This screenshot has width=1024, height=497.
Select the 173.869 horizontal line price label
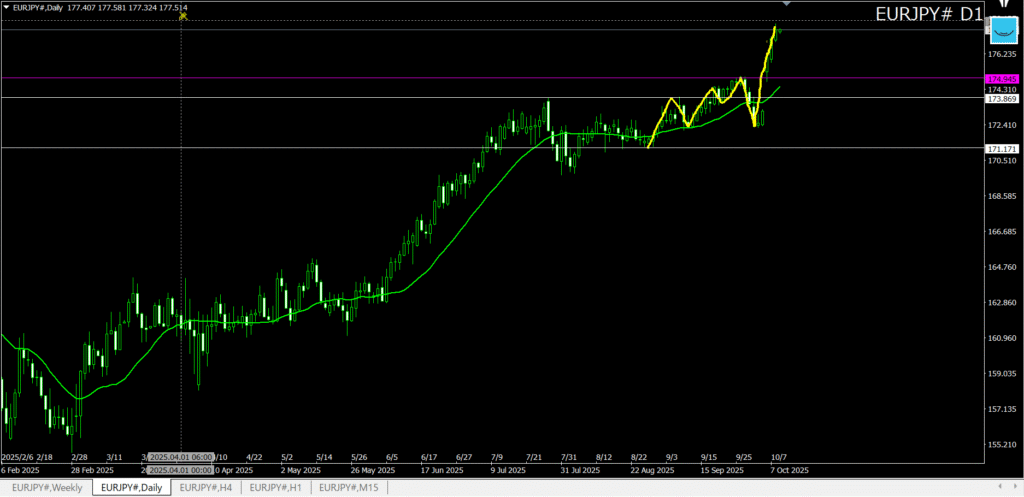pyautogui.click(x=1001, y=98)
